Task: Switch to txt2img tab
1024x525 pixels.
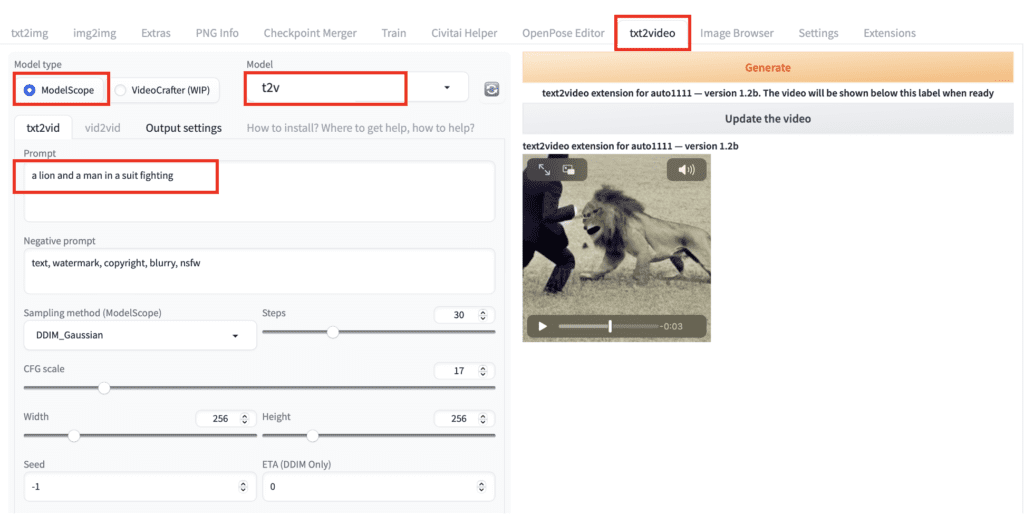Action: (x=29, y=33)
